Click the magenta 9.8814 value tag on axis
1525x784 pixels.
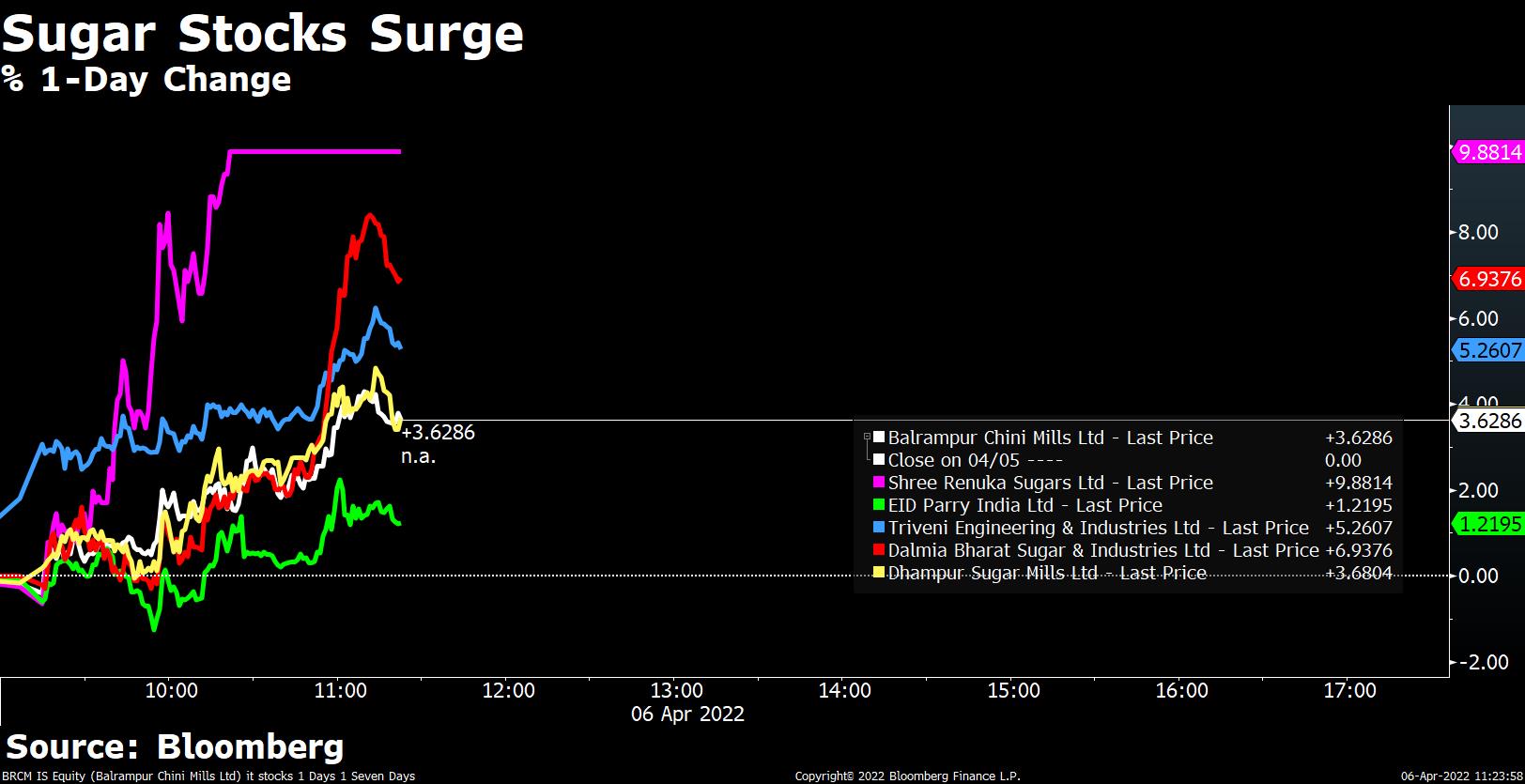pyautogui.click(x=1488, y=152)
